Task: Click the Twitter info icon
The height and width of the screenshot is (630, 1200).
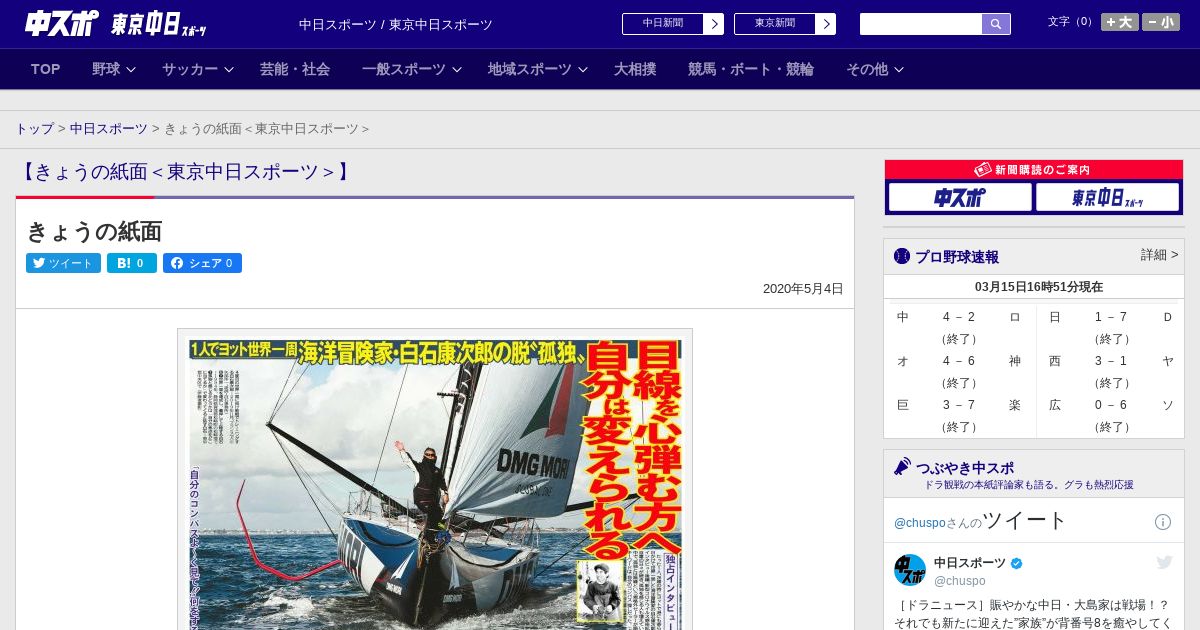Action: coord(1163,522)
